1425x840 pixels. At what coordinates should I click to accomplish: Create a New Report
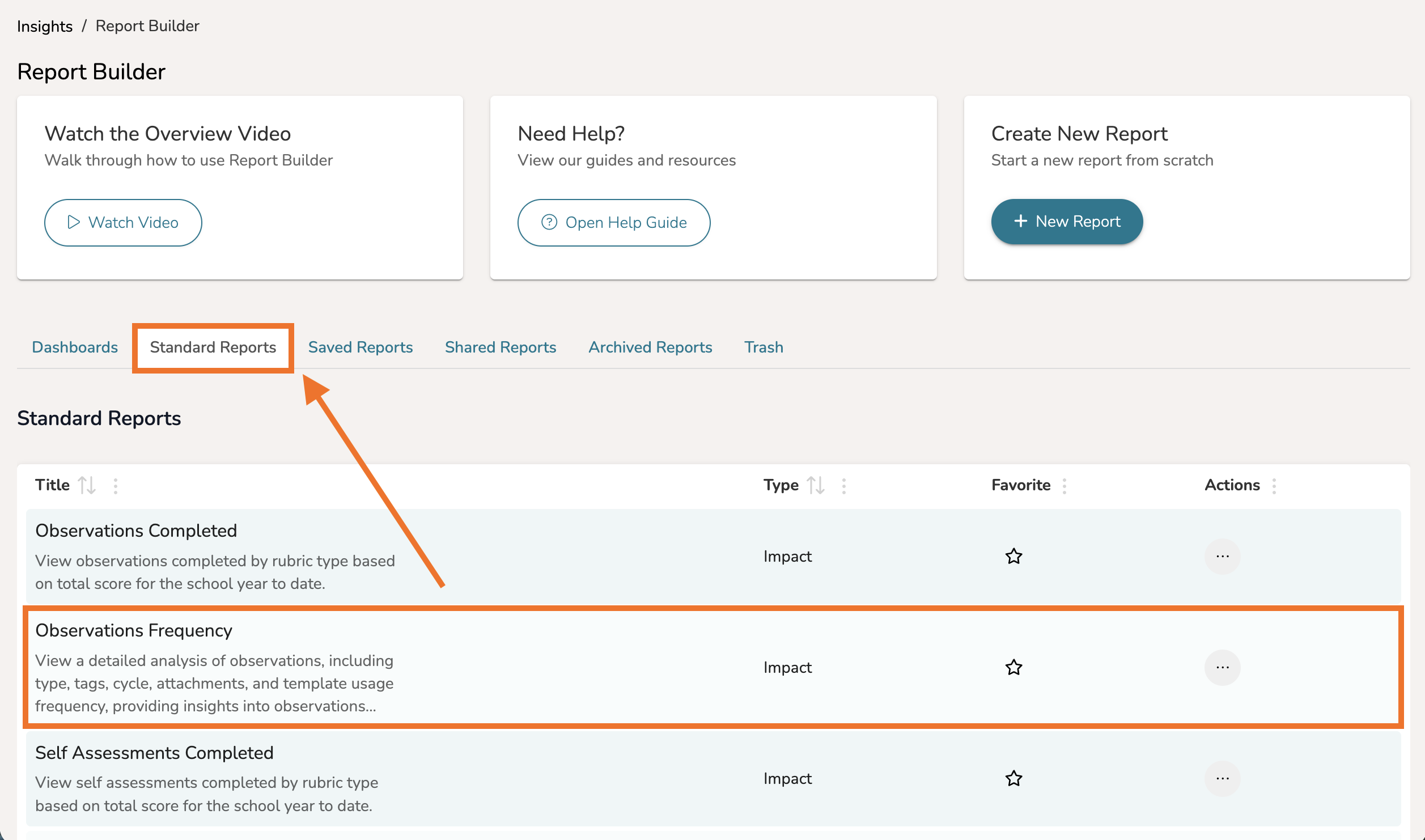click(1067, 222)
